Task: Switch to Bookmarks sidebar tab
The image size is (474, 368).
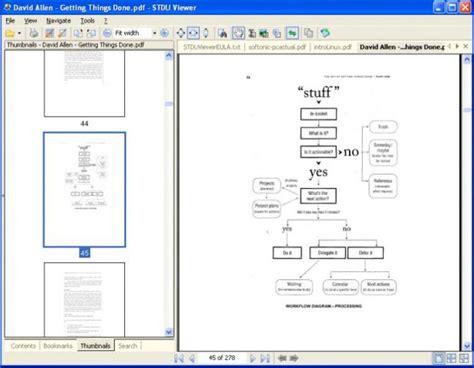Action: click(58, 346)
